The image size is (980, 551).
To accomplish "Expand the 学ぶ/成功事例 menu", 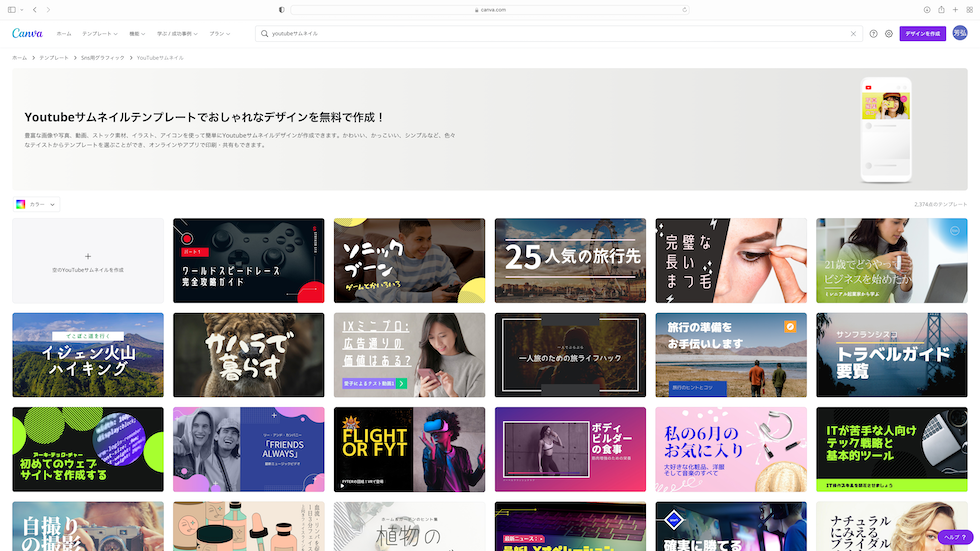I will [177, 34].
